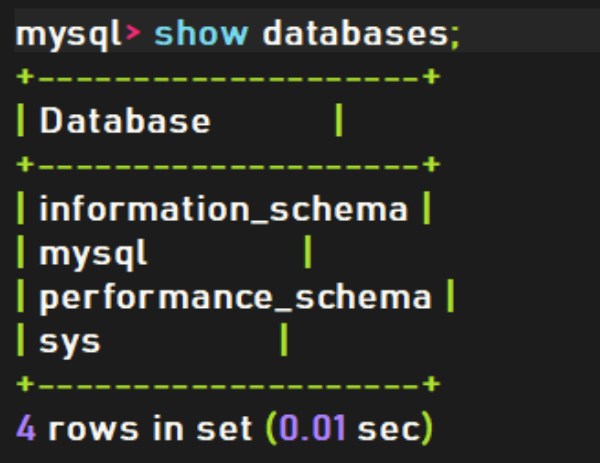This screenshot has width=600, height=463.
Task: Click the word databases in command
Action: click(x=355, y=34)
